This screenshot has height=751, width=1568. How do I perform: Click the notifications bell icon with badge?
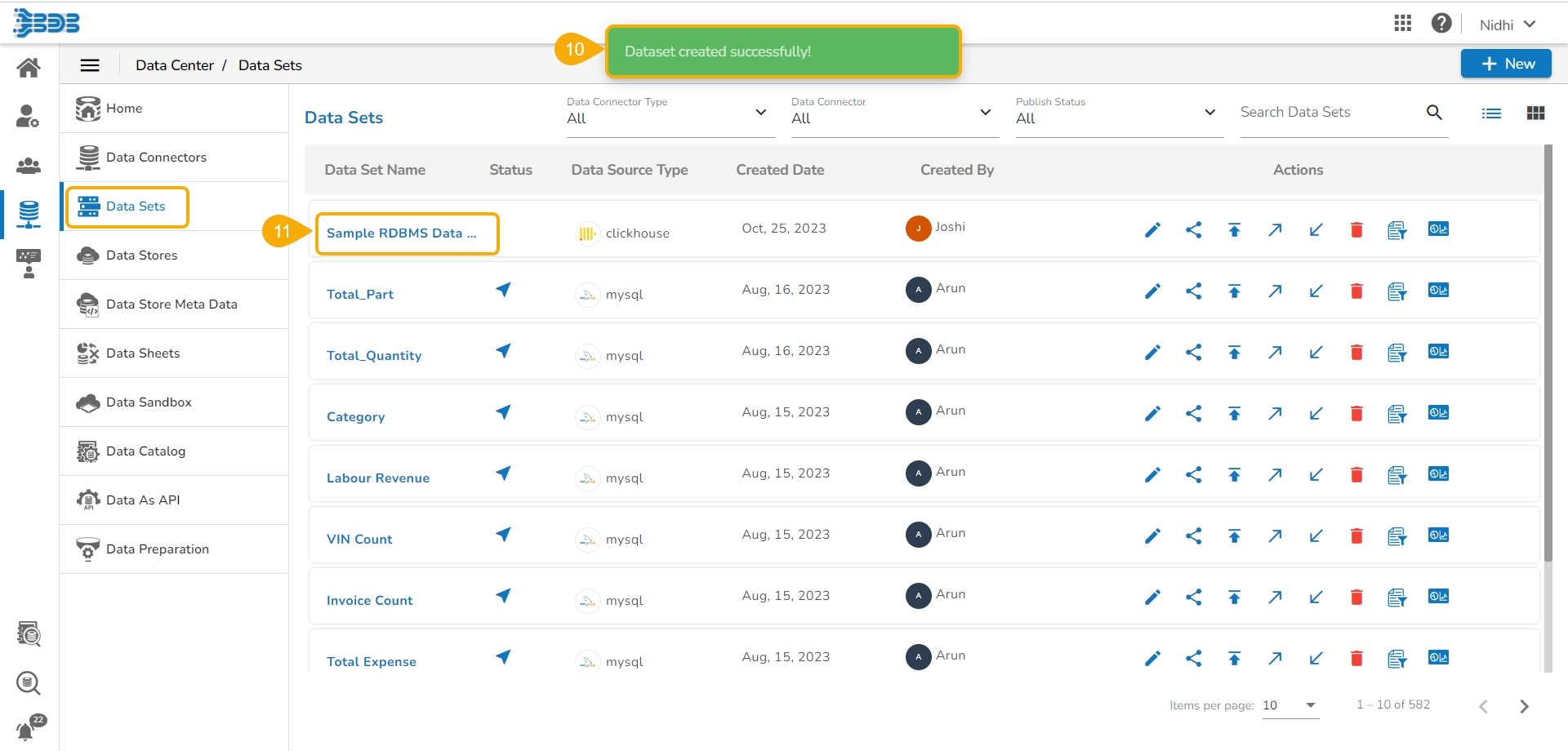27,729
